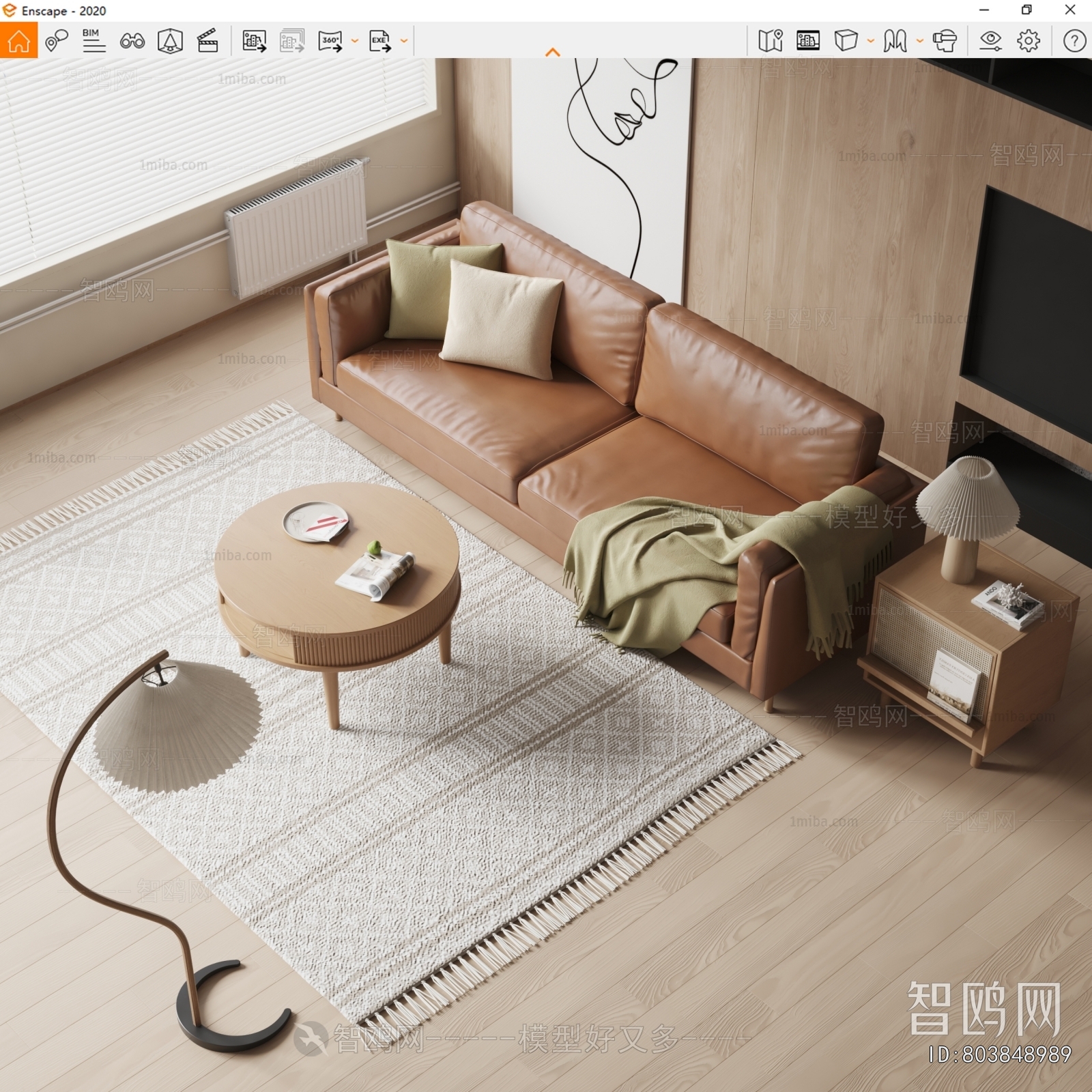Toggle orthographic box view mode
Viewport: 1092px width, 1092px height.
point(846,41)
